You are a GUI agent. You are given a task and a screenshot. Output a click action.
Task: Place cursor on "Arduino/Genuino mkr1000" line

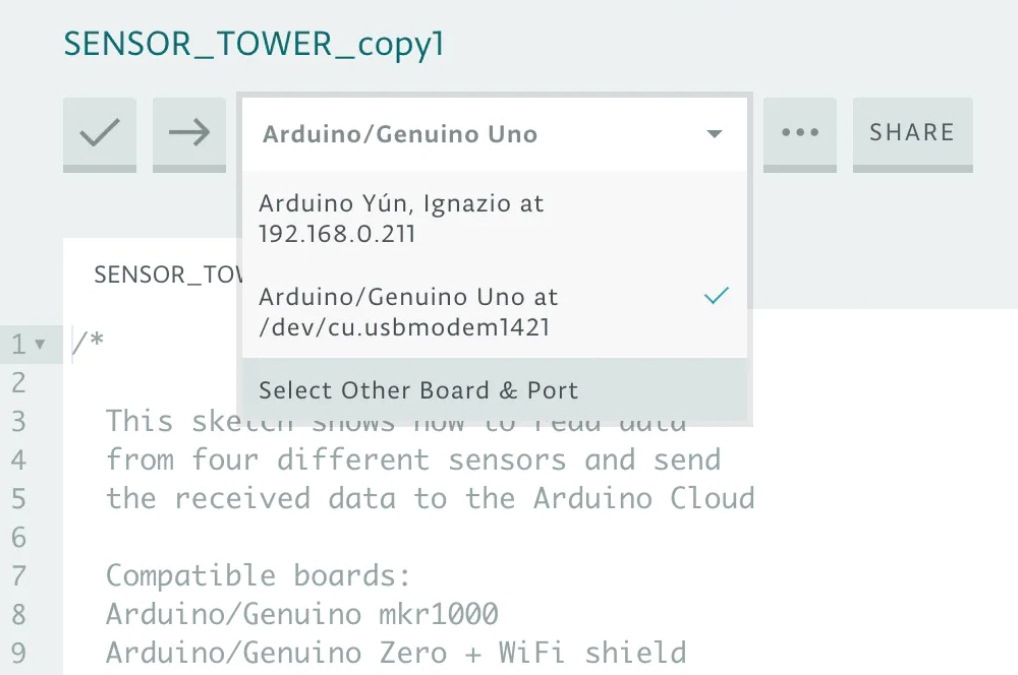pos(302,614)
